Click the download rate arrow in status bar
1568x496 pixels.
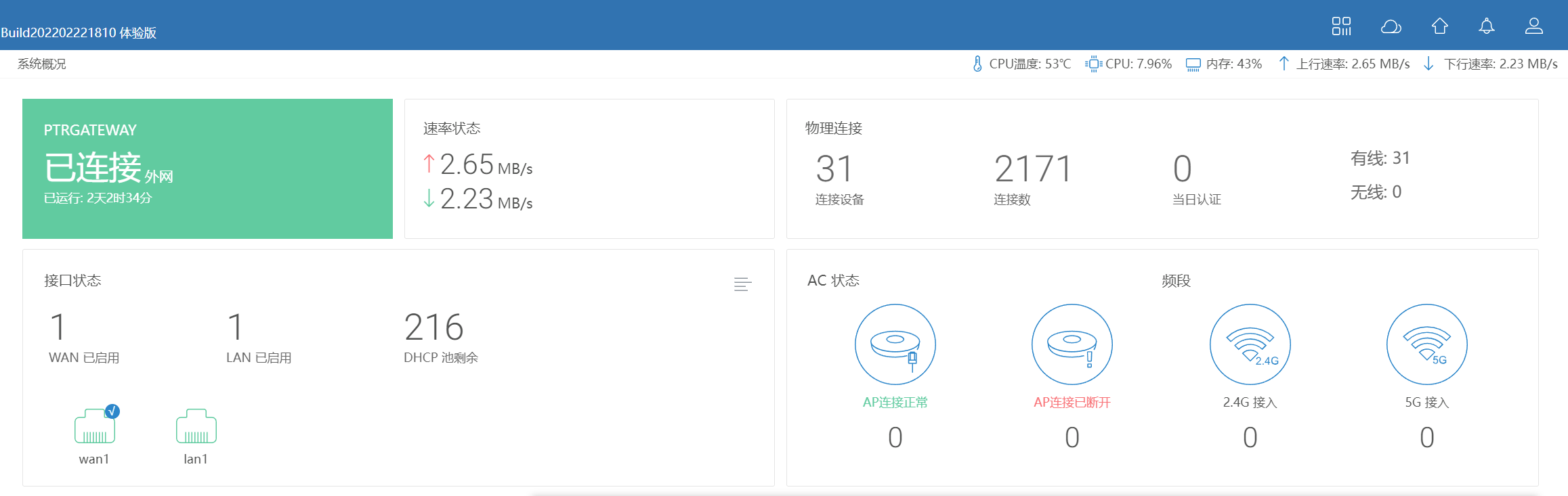click(x=1428, y=64)
